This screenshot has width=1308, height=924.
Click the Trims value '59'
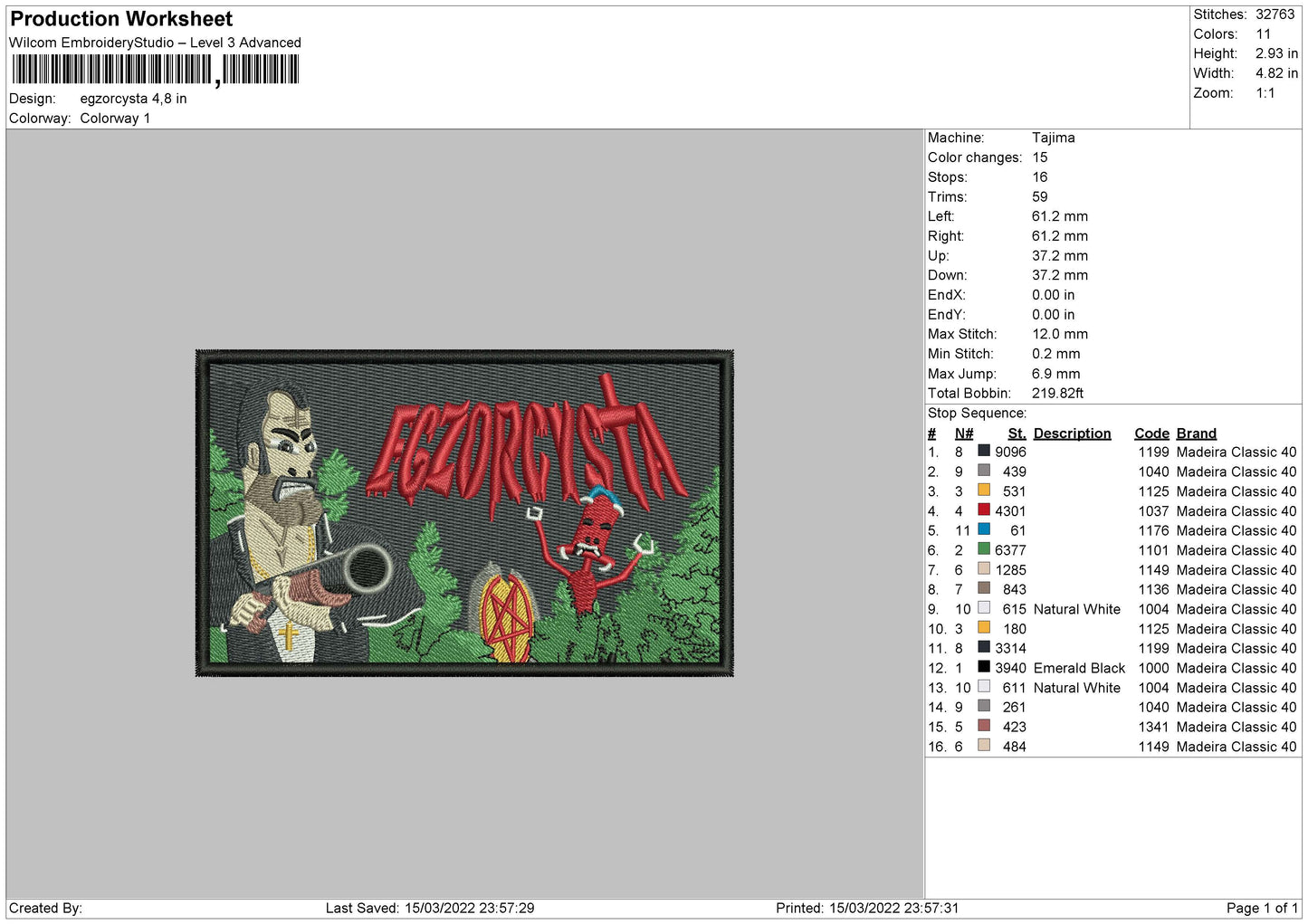[1040, 196]
